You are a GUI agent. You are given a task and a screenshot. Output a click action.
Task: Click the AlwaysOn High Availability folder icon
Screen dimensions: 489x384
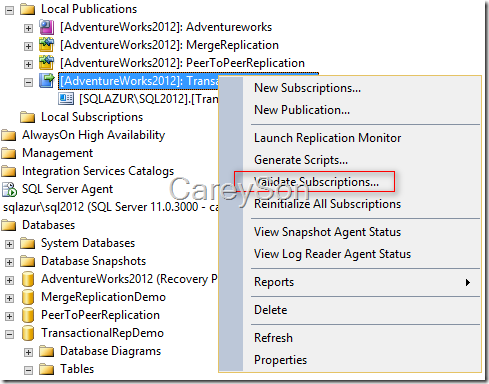pos(8,135)
